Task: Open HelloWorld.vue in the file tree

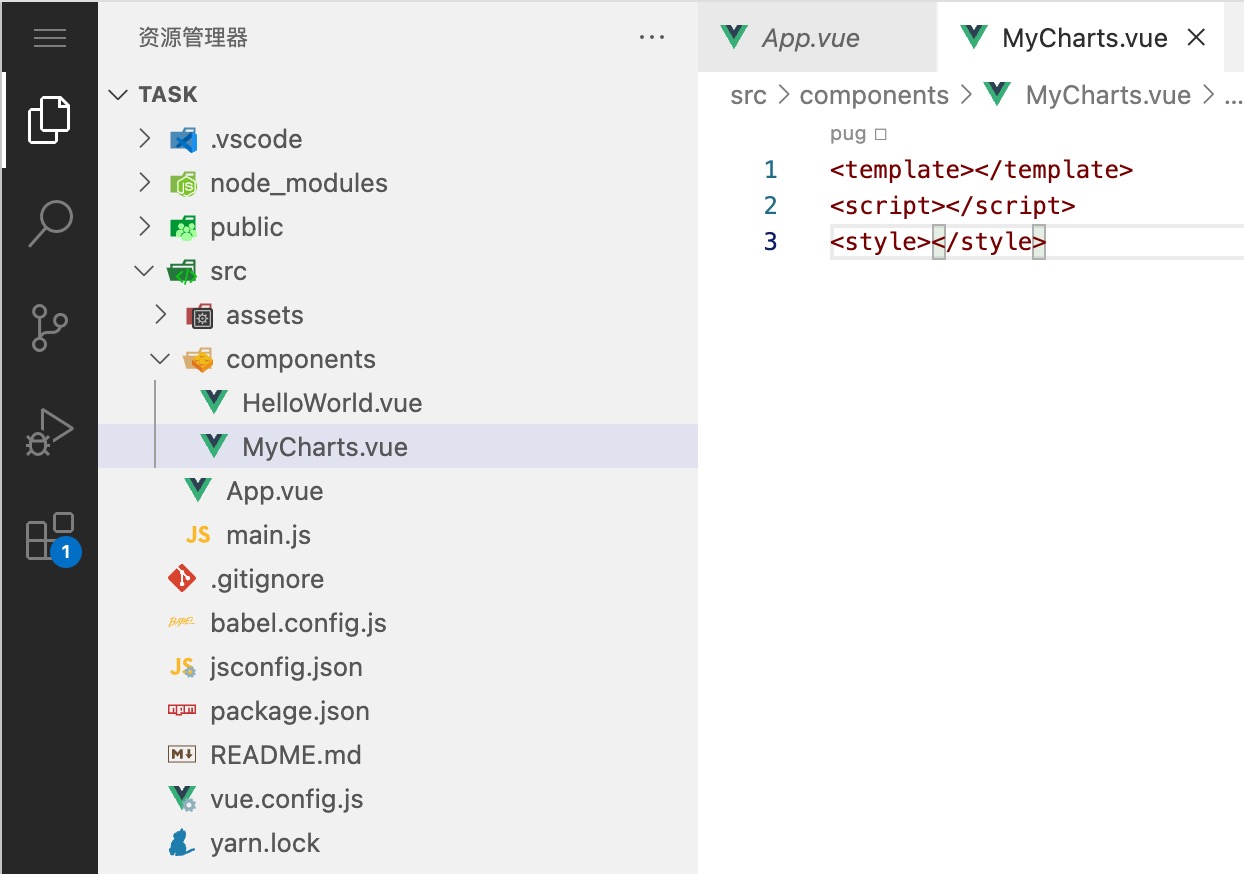Action: [332, 403]
